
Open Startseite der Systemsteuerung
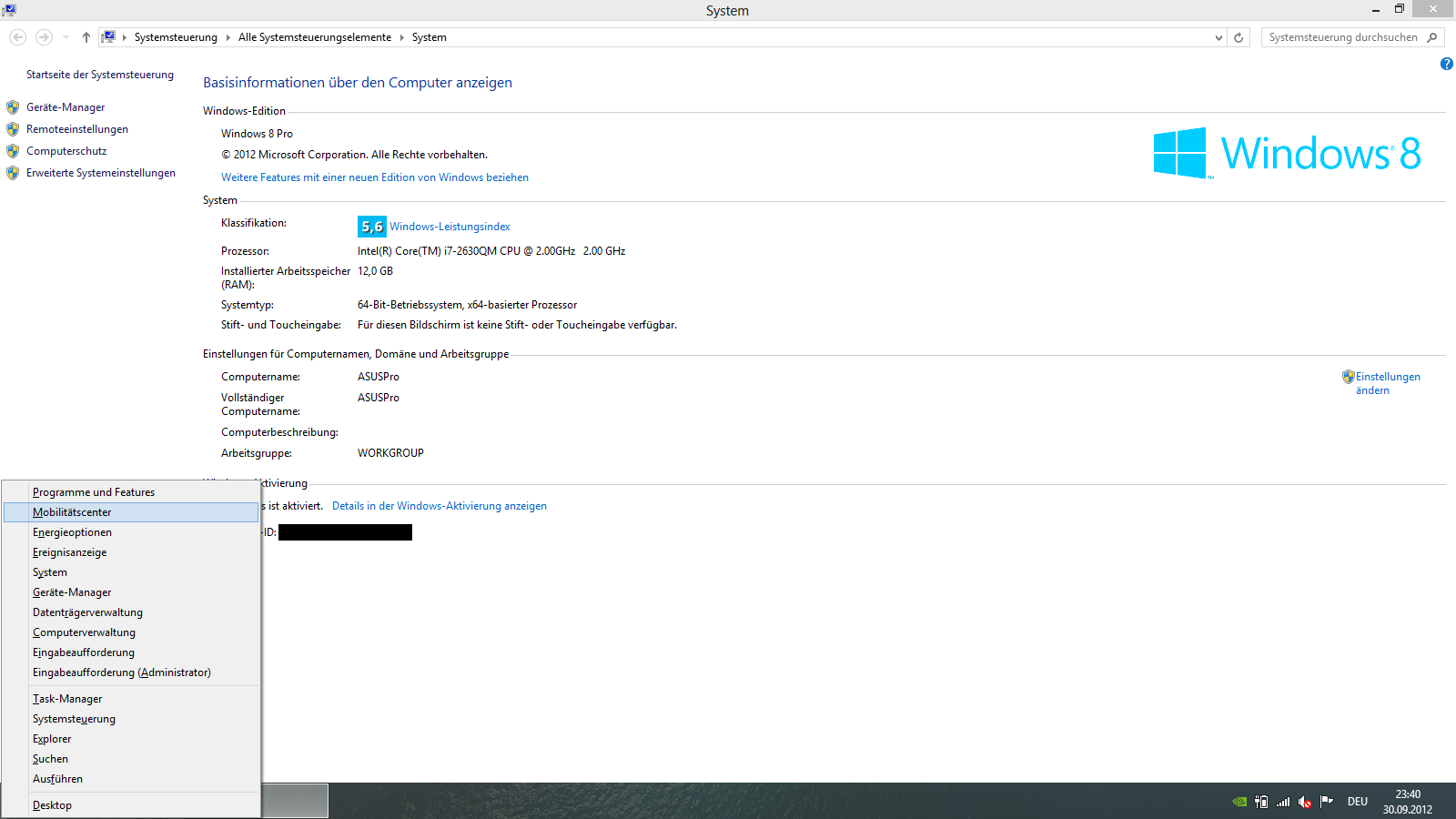[x=100, y=75]
